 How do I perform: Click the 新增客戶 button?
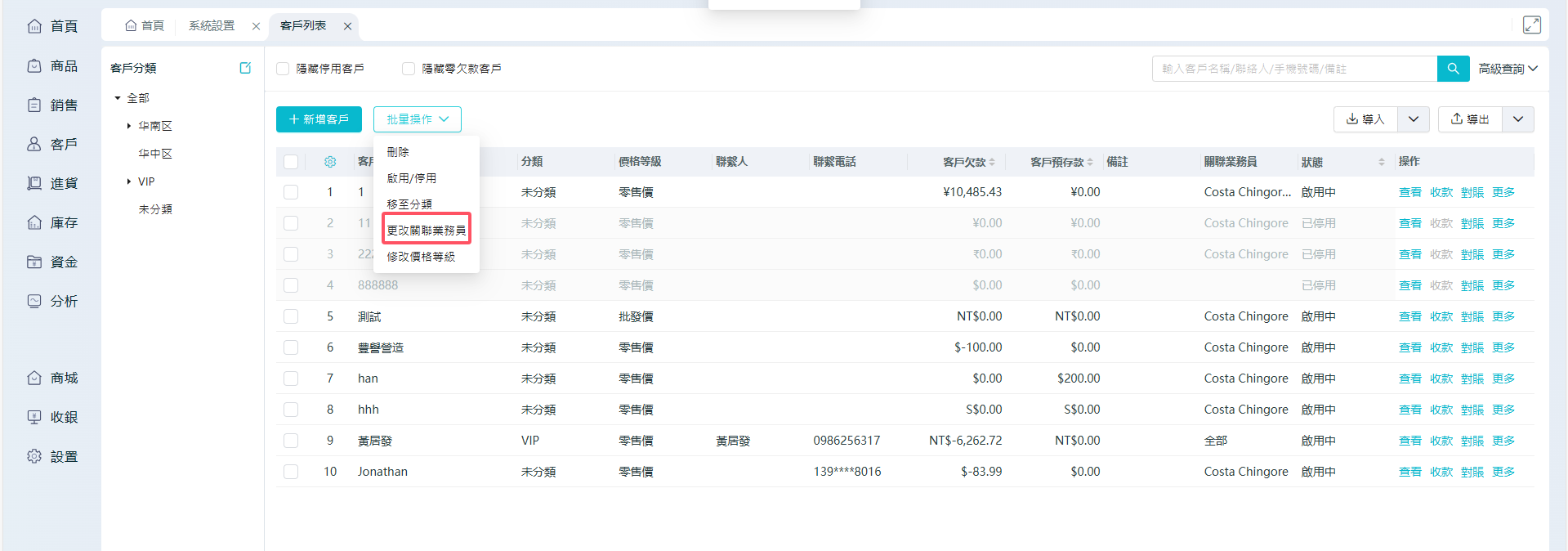pos(319,119)
